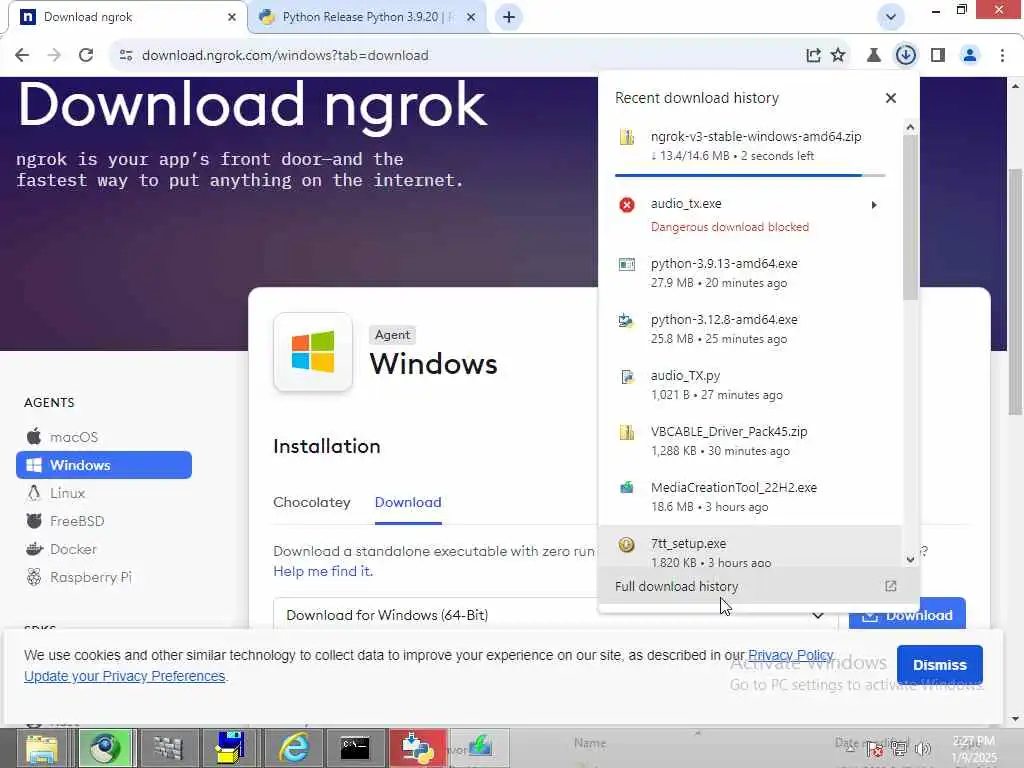
Task: Open Chrome three-dot menu
Action: (1002, 56)
